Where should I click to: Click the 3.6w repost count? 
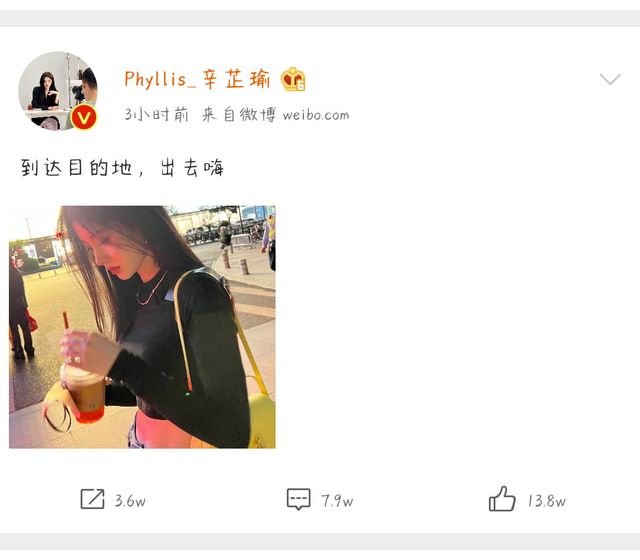point(130,501)
